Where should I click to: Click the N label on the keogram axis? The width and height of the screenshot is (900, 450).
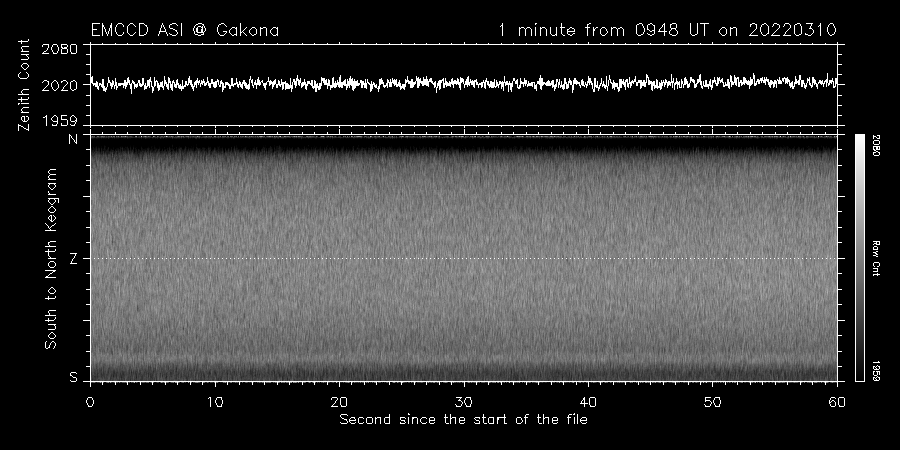(x=73, y=139)
